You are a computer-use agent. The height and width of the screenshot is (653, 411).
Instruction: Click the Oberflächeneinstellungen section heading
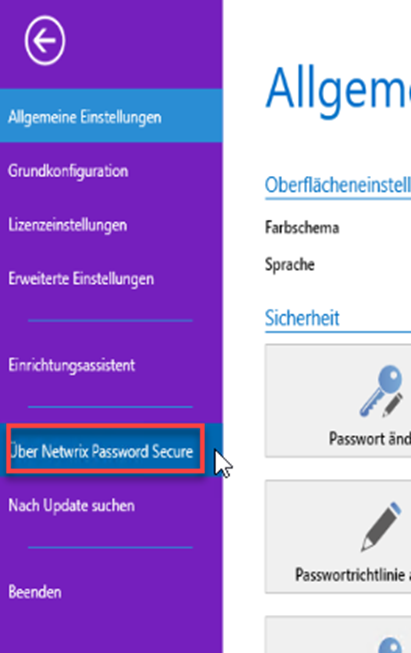338,185
